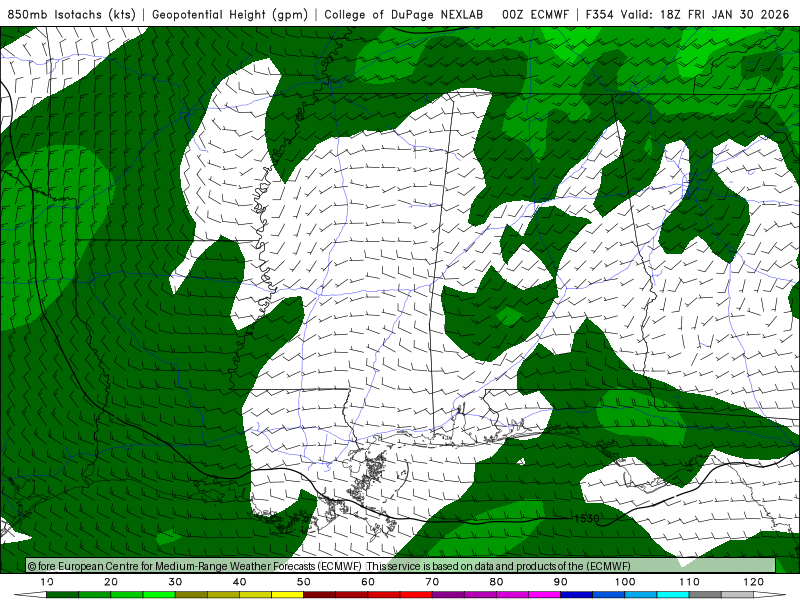Pick the darkest green swatch beside 10
This screenshot has width=800, height=600.
click(63, 595)
